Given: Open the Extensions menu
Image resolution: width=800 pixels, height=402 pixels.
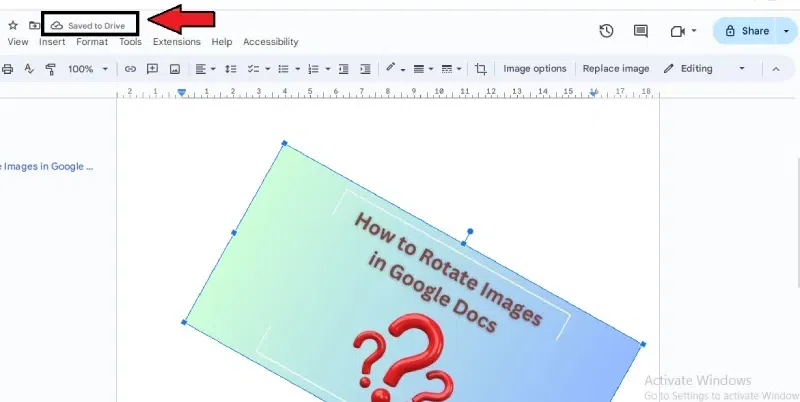Looking at the screenshot, I should [177, 42].
